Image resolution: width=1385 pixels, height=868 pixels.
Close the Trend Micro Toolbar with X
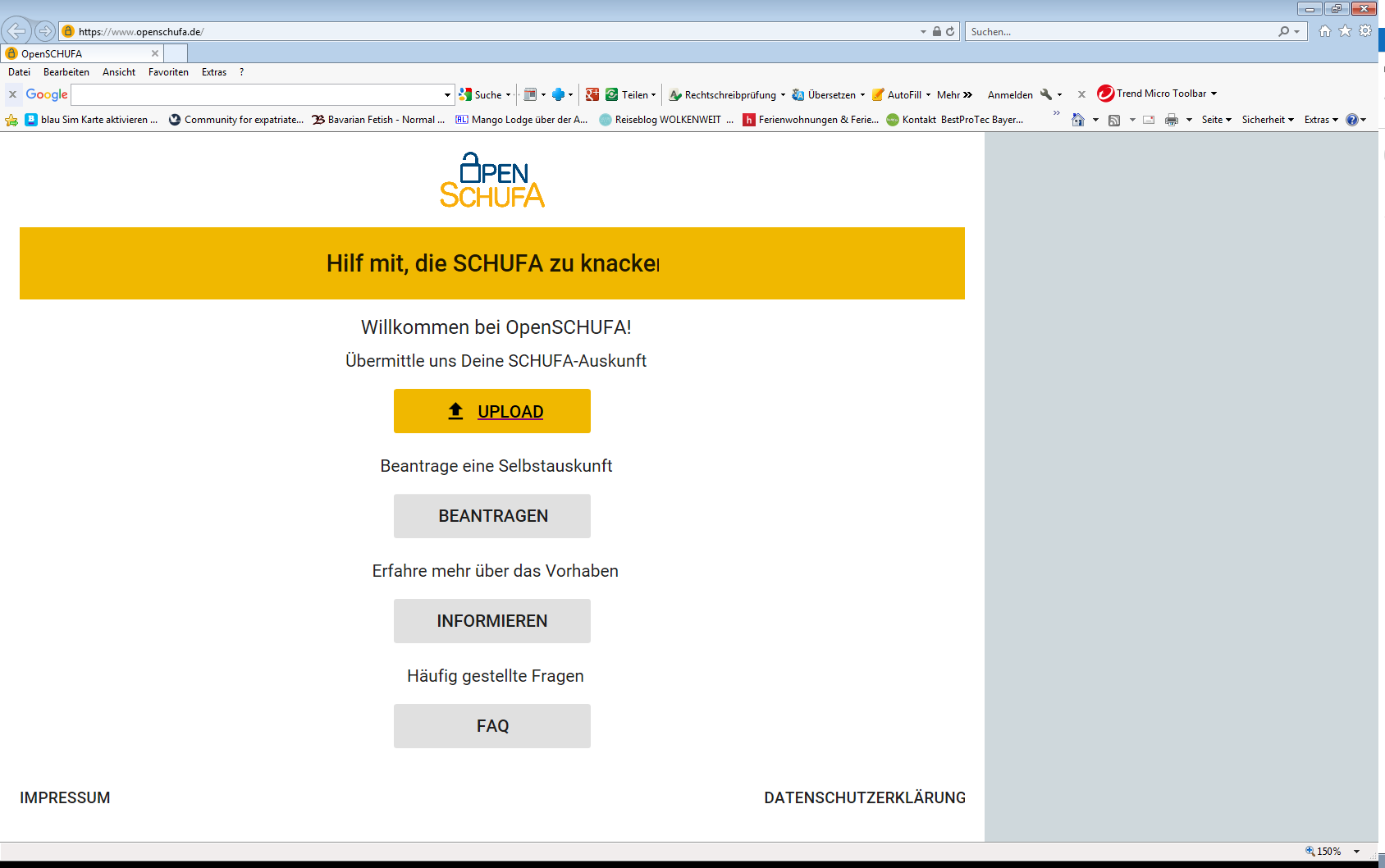pyautogui.click(x=1081, y=94)
